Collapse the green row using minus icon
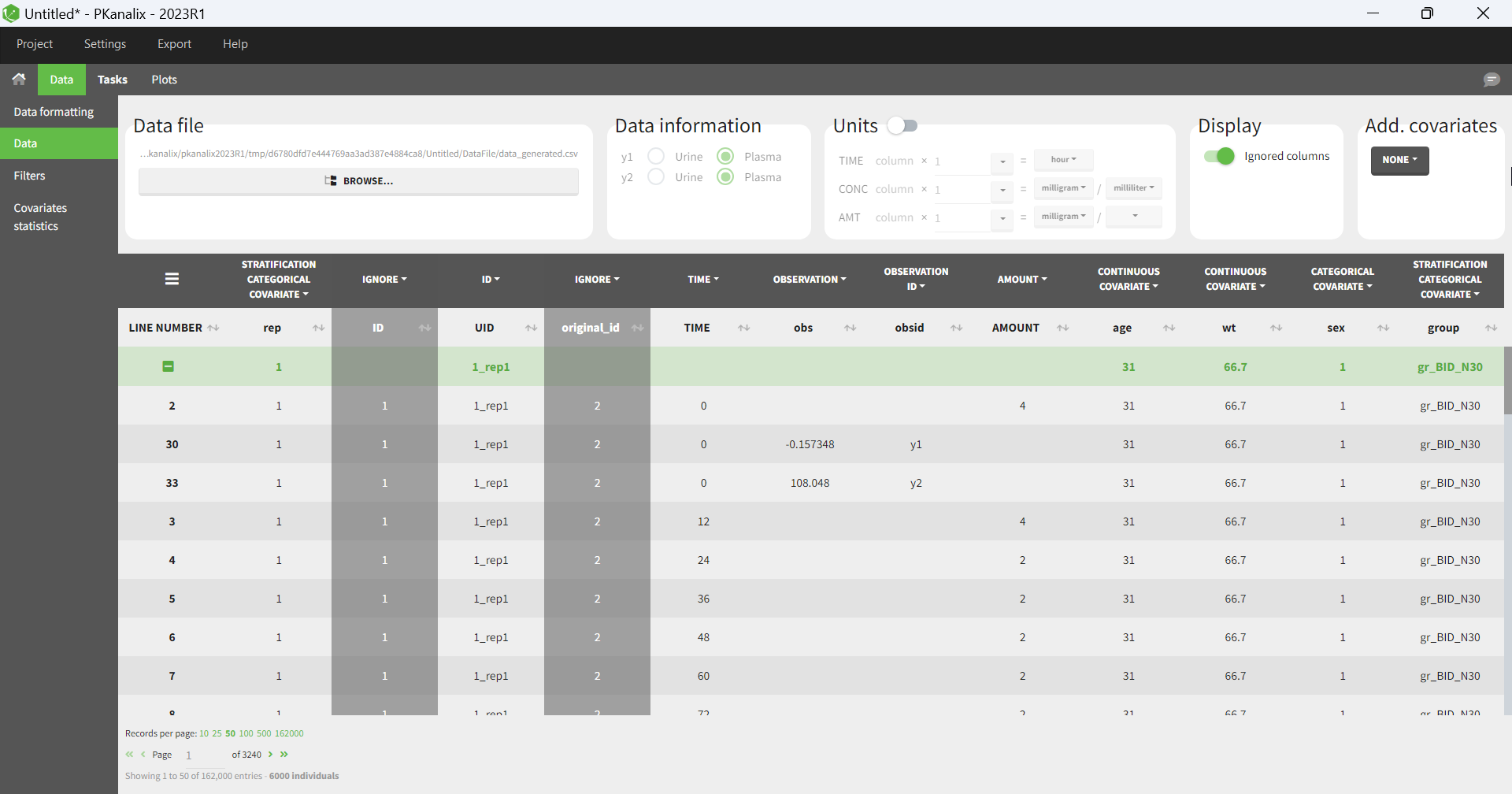 [x=168, y=366]
